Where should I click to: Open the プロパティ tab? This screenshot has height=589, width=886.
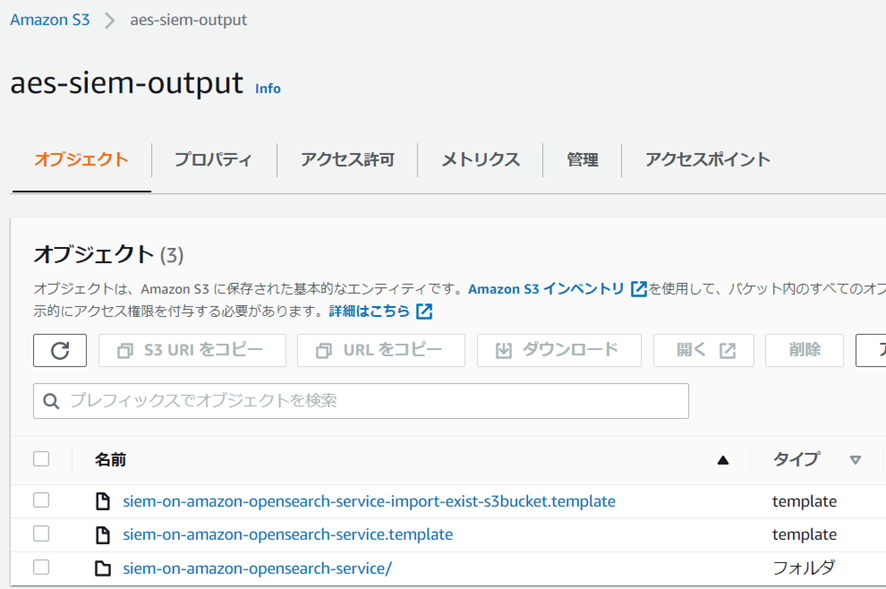tap(213, 159)
